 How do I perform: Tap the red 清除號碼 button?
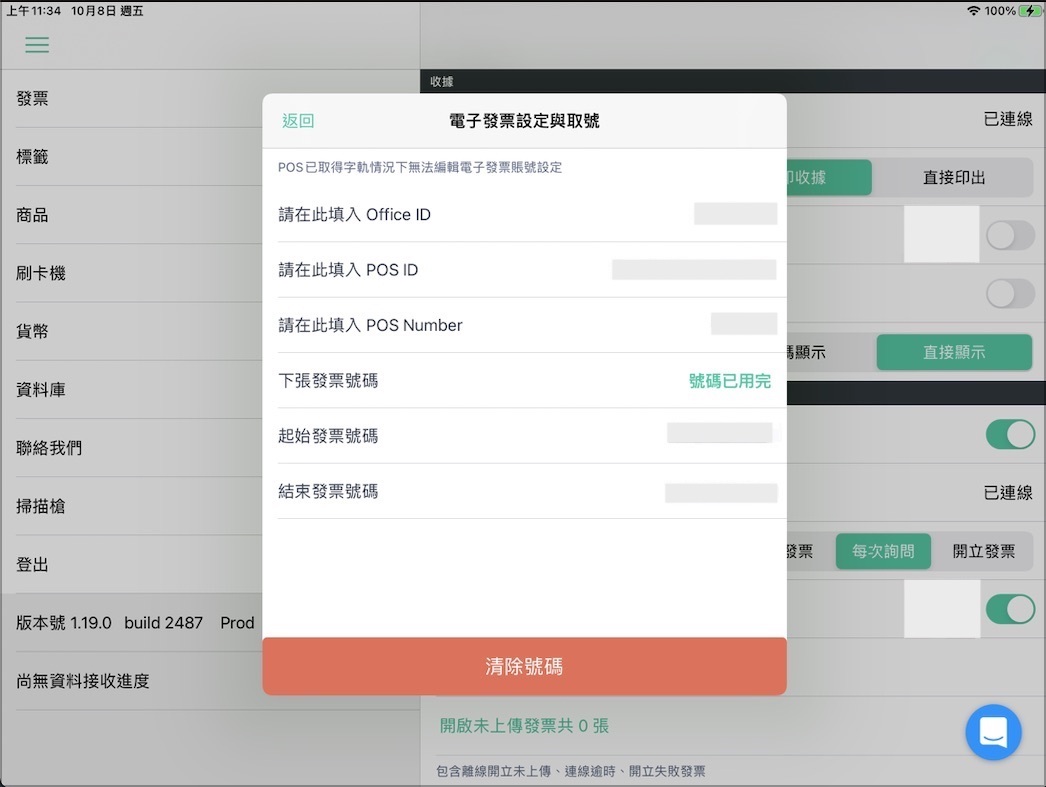(524, 666)
